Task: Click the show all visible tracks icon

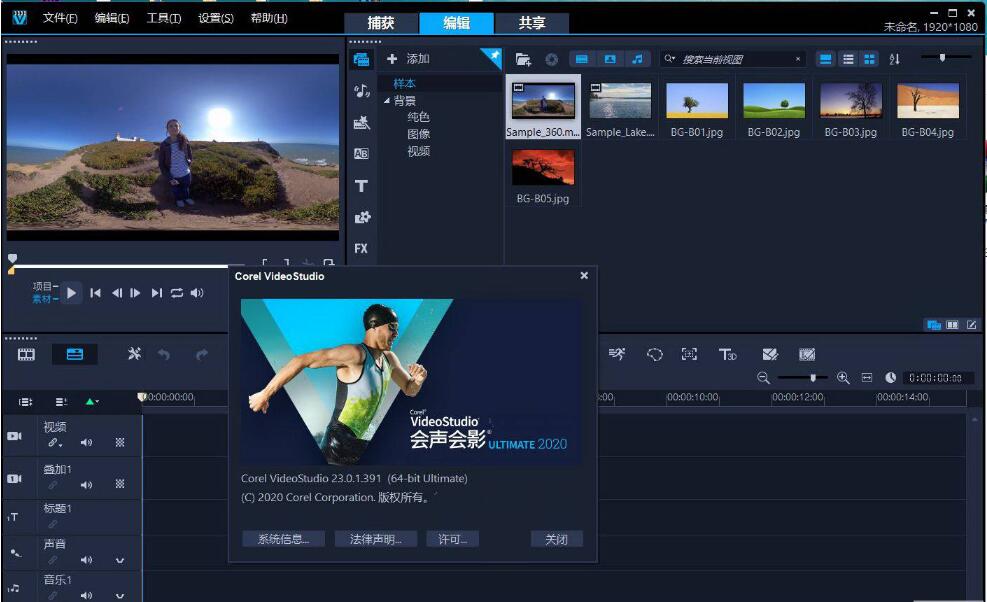Action: [25, 402]
